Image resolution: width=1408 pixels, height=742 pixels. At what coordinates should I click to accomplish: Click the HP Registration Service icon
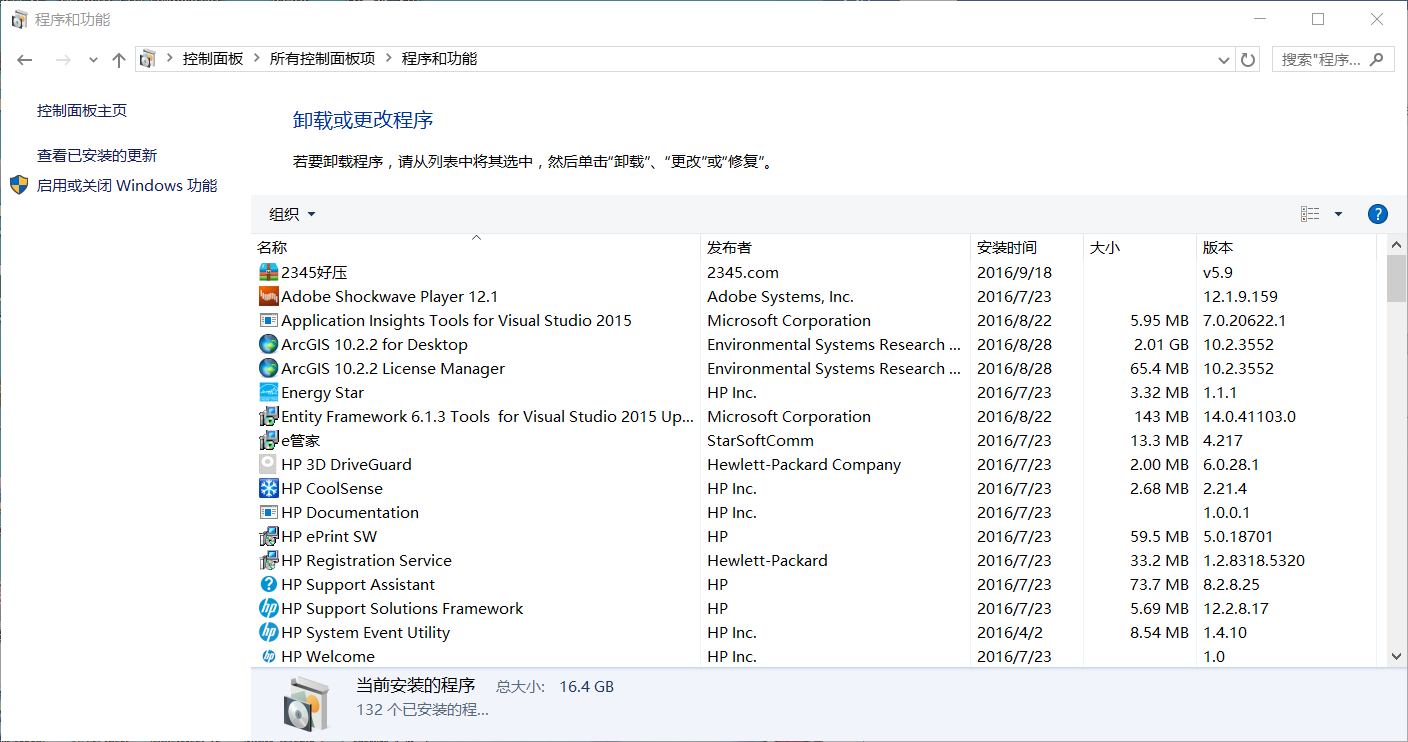(x=268, y=560)
